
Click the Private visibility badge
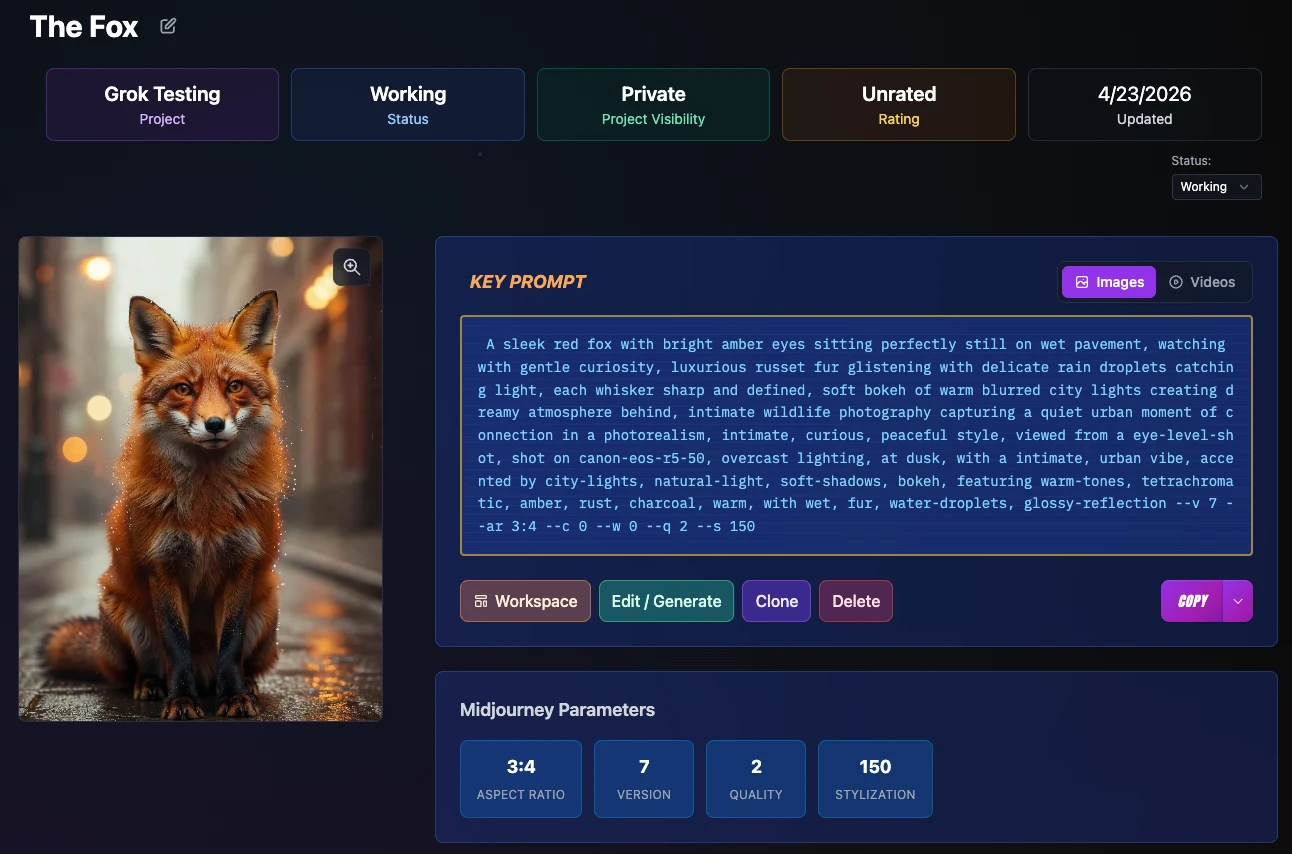(653, 104)
